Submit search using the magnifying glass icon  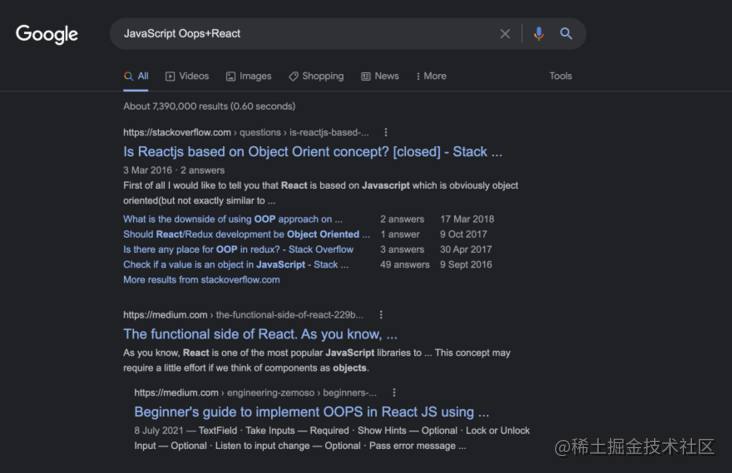(566, 34)
